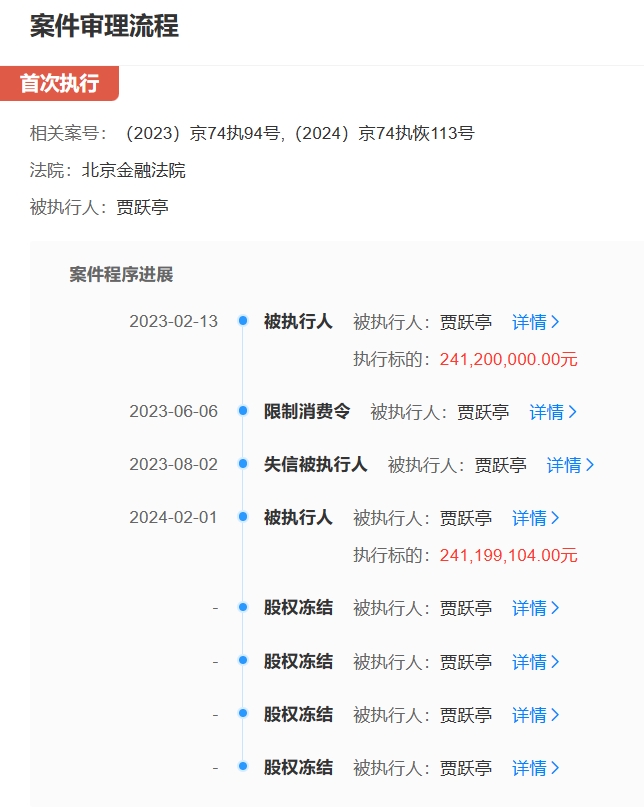Click the bold 被执行人 label dated 2023-02-13

298,321
